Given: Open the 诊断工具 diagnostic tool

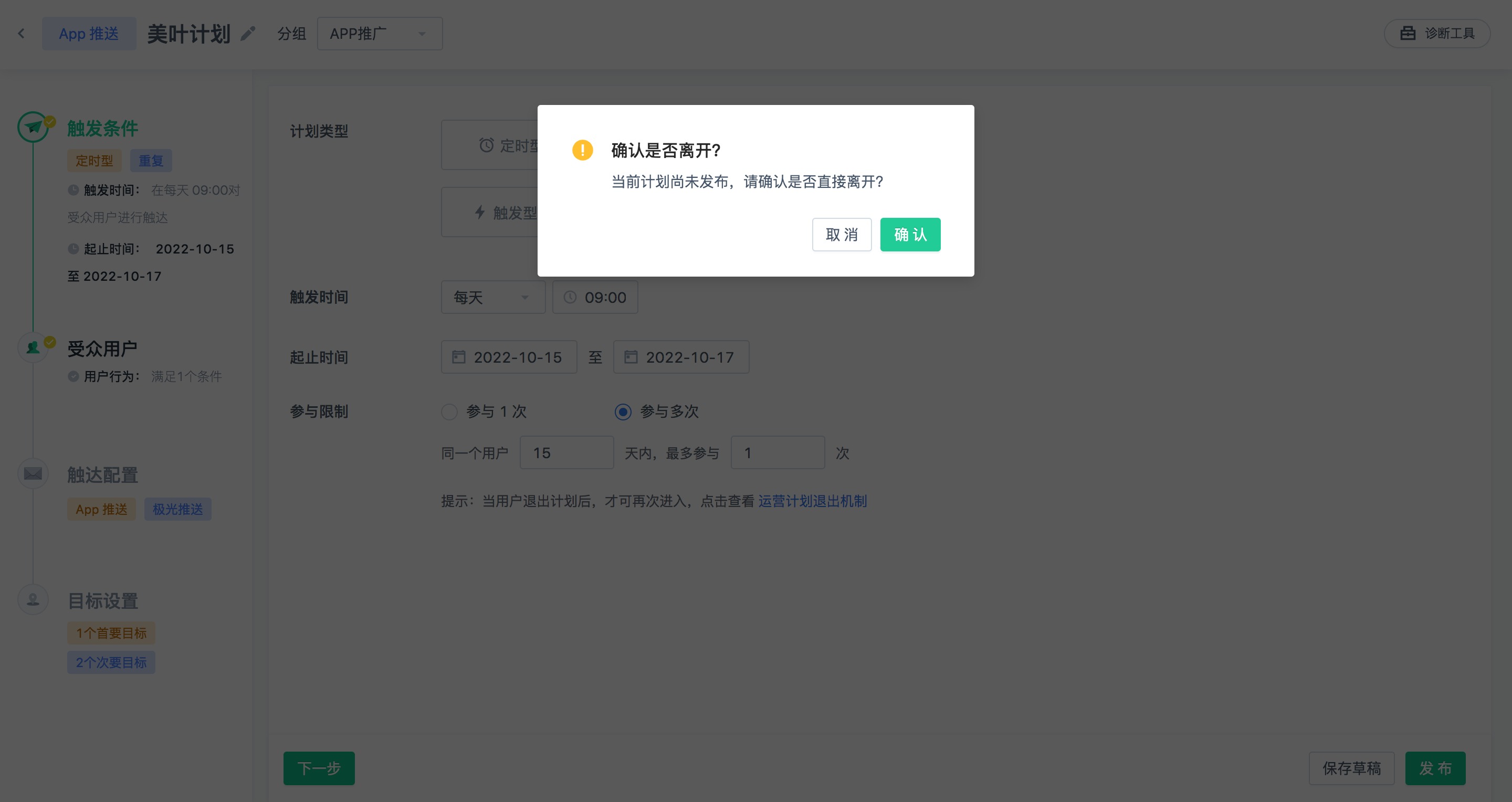Looking at the screenshot, I should coord(1437,34).
